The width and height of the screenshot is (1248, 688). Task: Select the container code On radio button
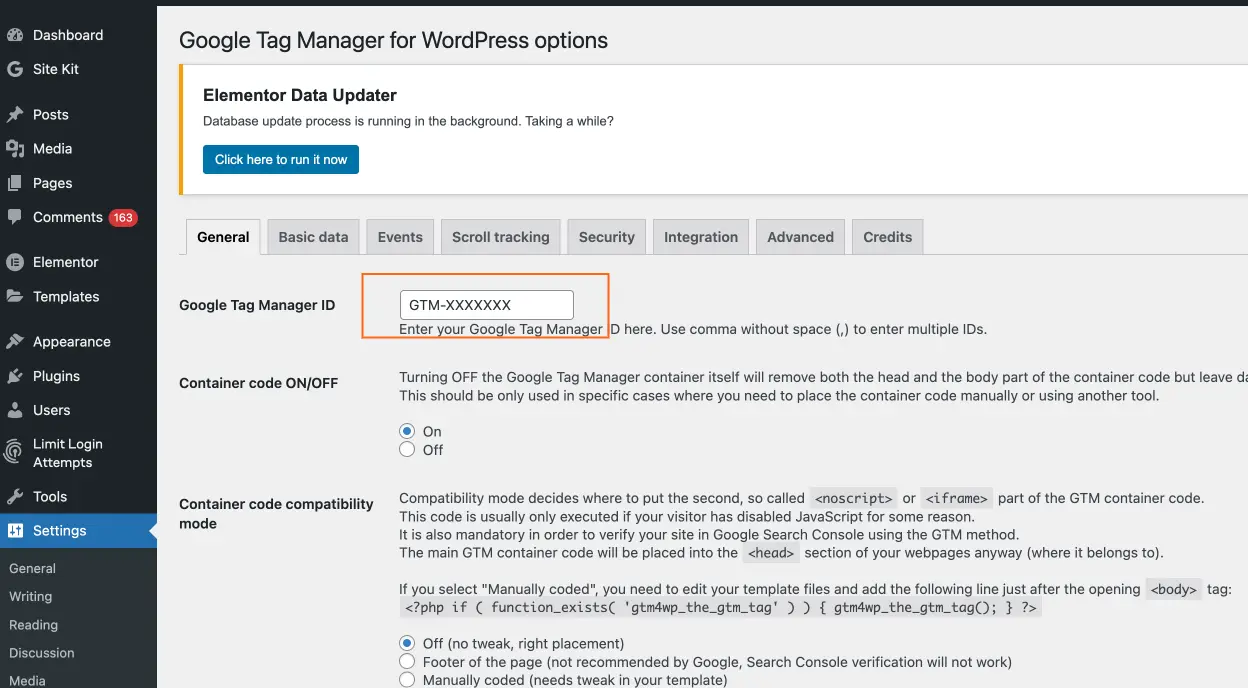[407, 431]
